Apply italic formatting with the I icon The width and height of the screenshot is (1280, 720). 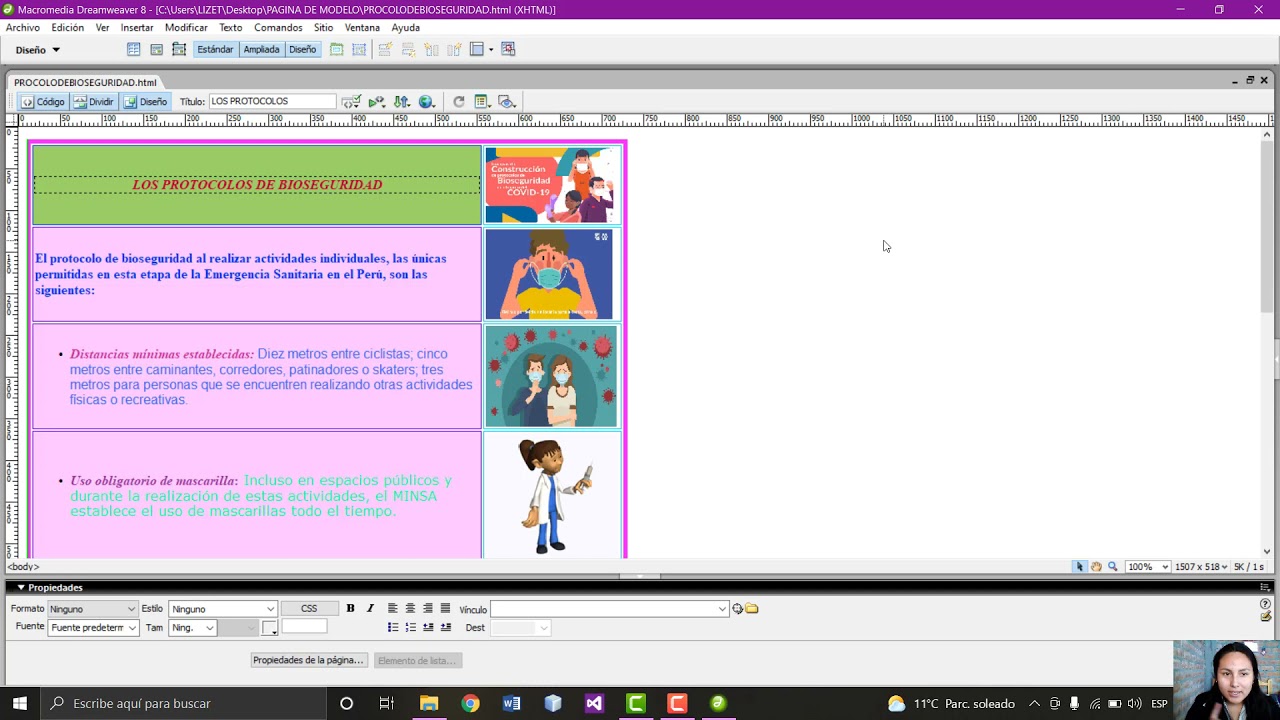pos(370,608)
